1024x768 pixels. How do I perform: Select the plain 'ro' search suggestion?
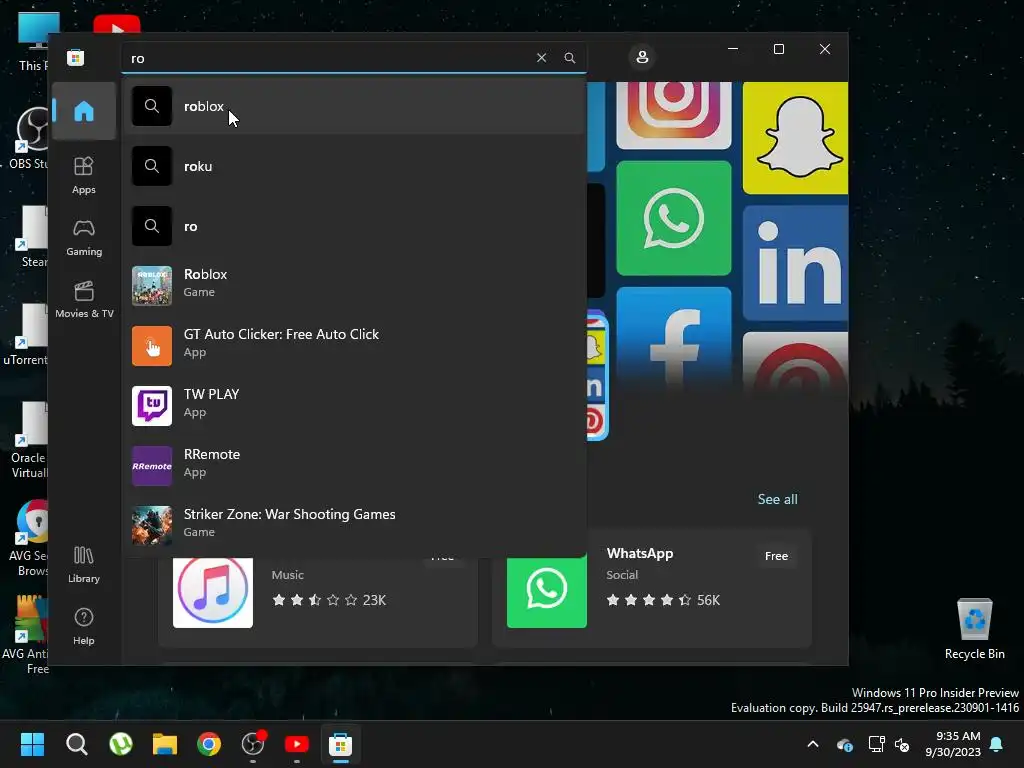355,226
